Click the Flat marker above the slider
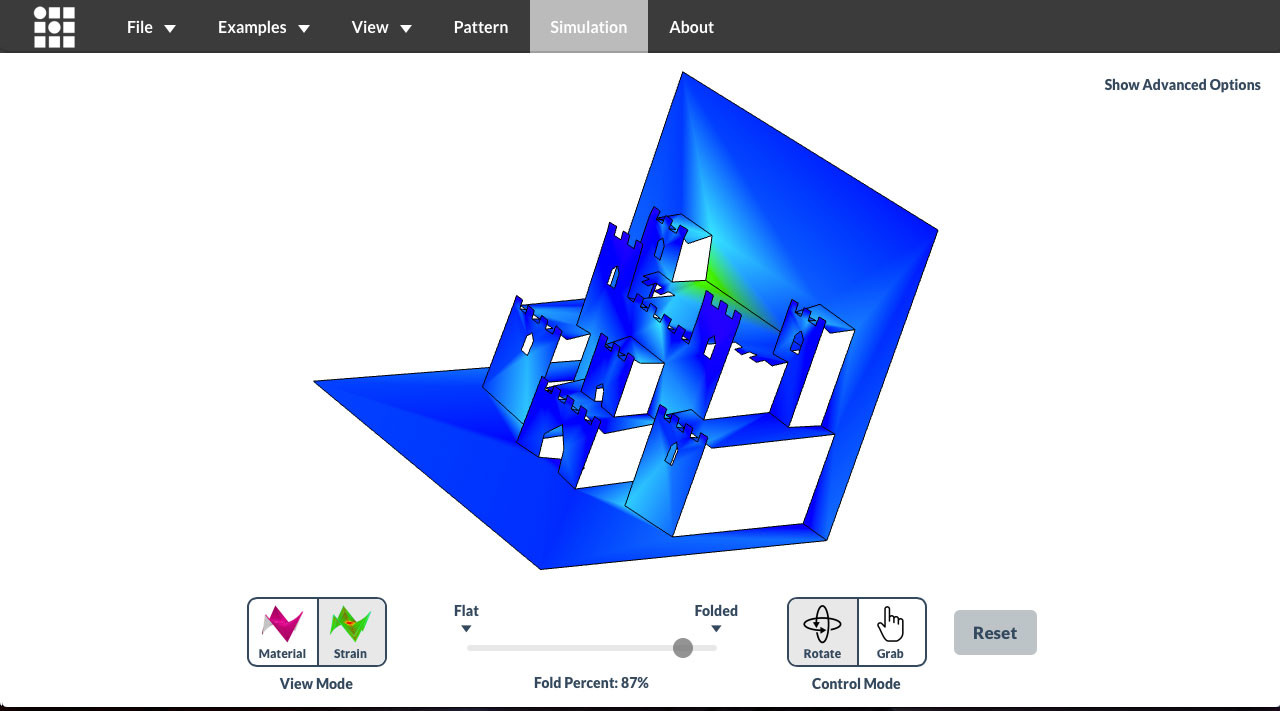Image resolution: width=1280 pixels, height=711 pixels. 466,618
